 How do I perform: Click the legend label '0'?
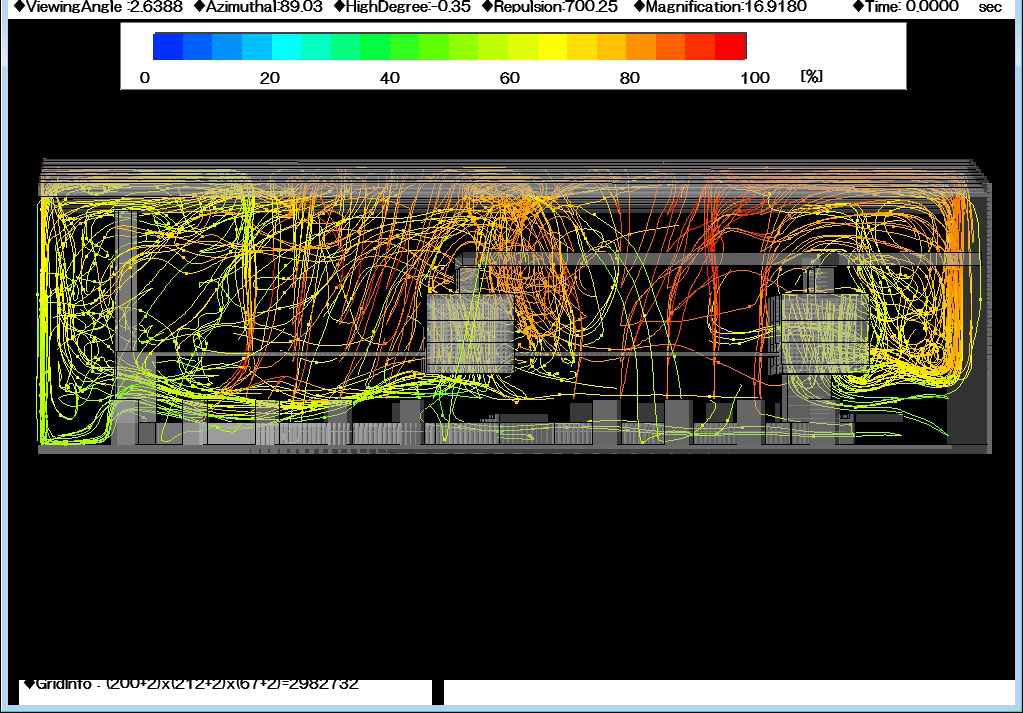tap(145, 78)
